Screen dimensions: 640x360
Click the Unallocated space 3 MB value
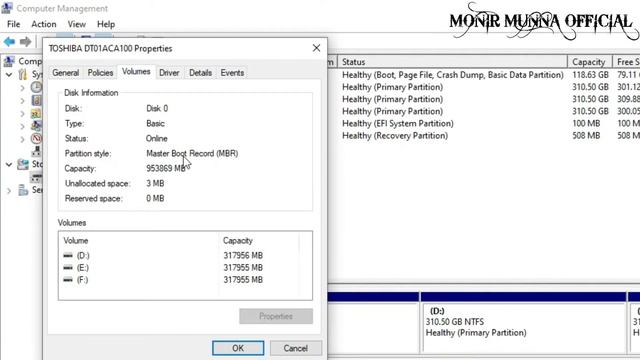[x=155, y=184]
